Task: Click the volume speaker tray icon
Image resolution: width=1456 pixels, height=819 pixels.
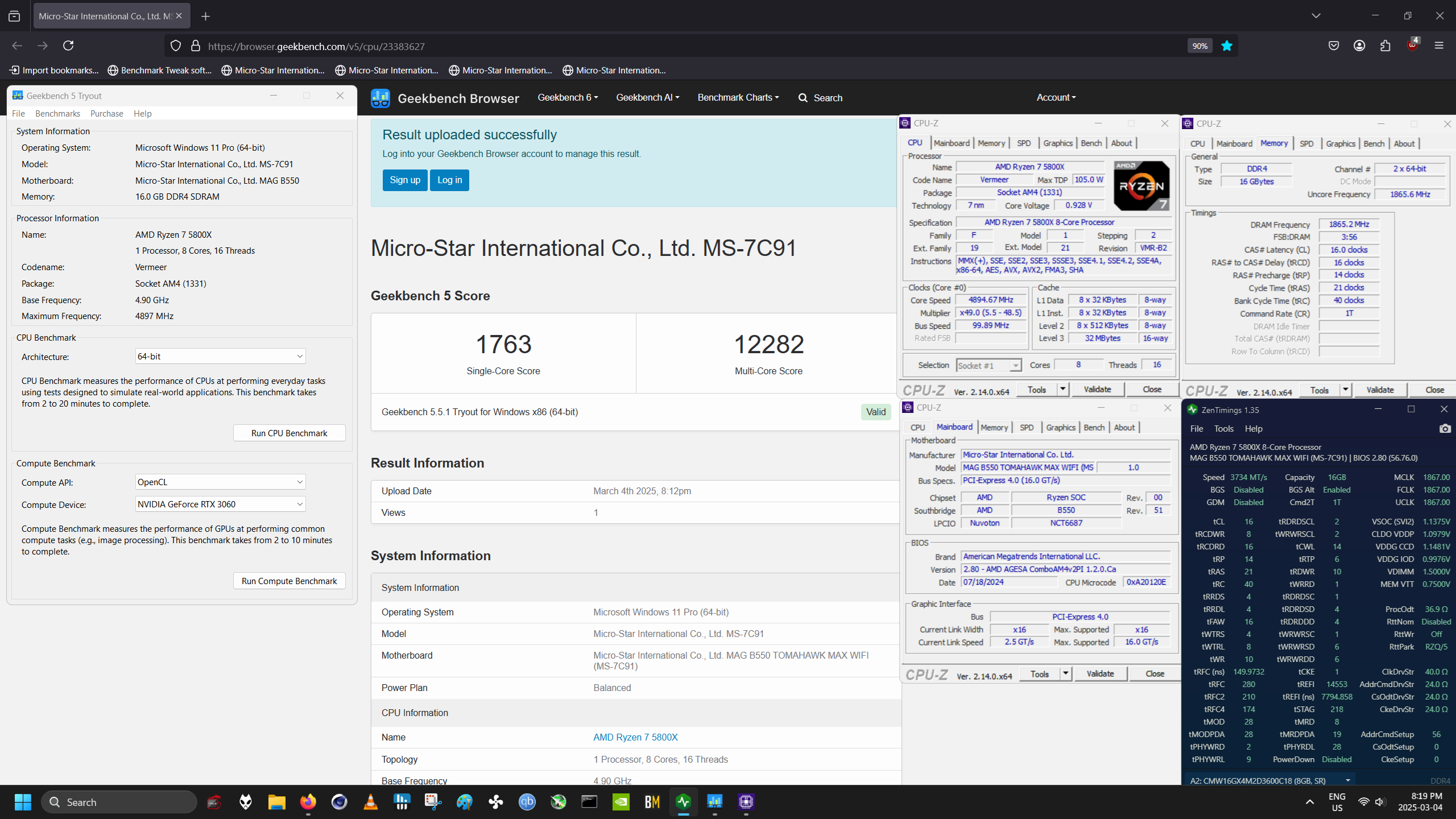Action: pos(1380,802)
